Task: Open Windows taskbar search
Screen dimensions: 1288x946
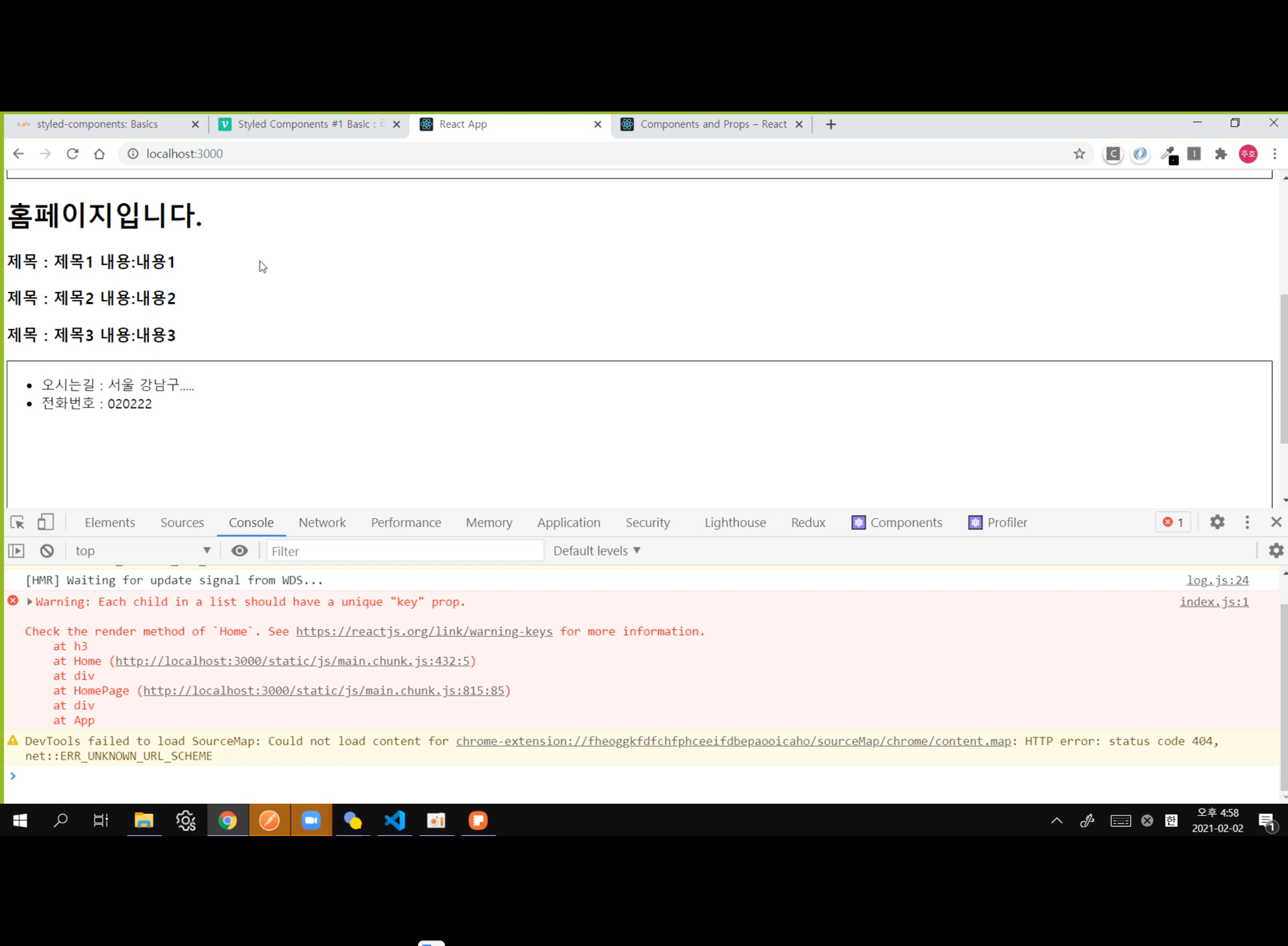Action: [60, 820]
